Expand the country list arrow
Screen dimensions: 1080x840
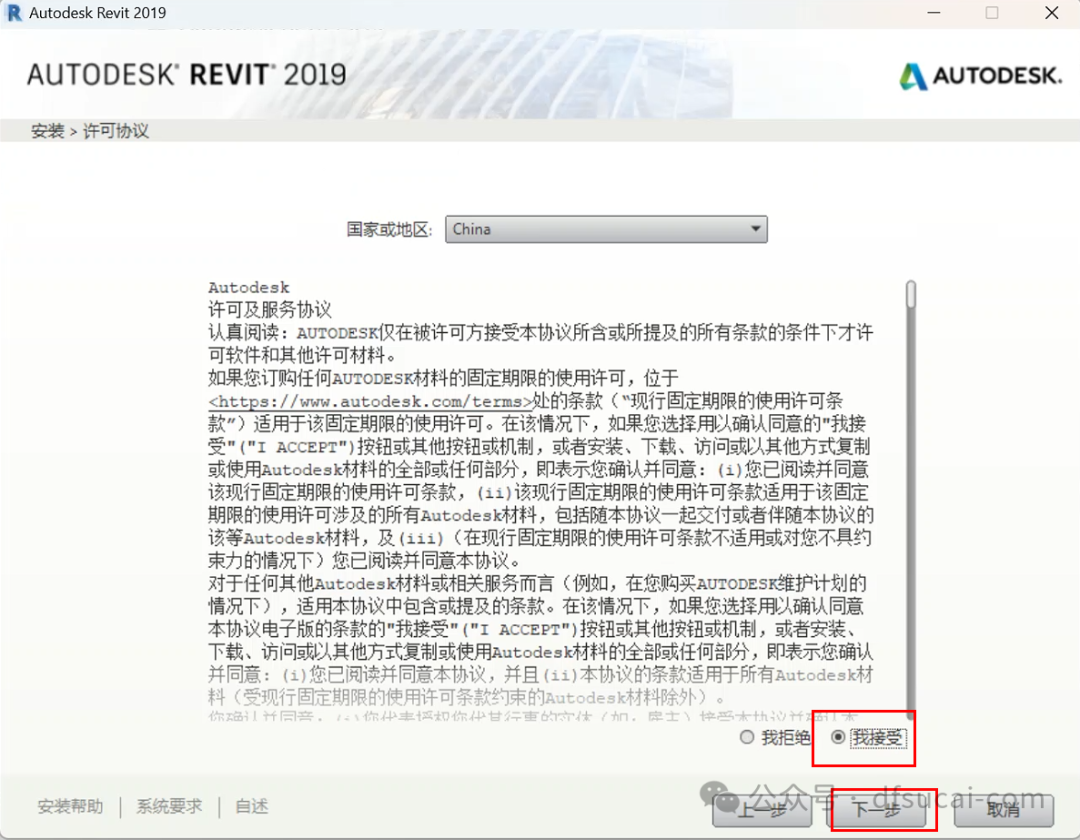point(755,229)
